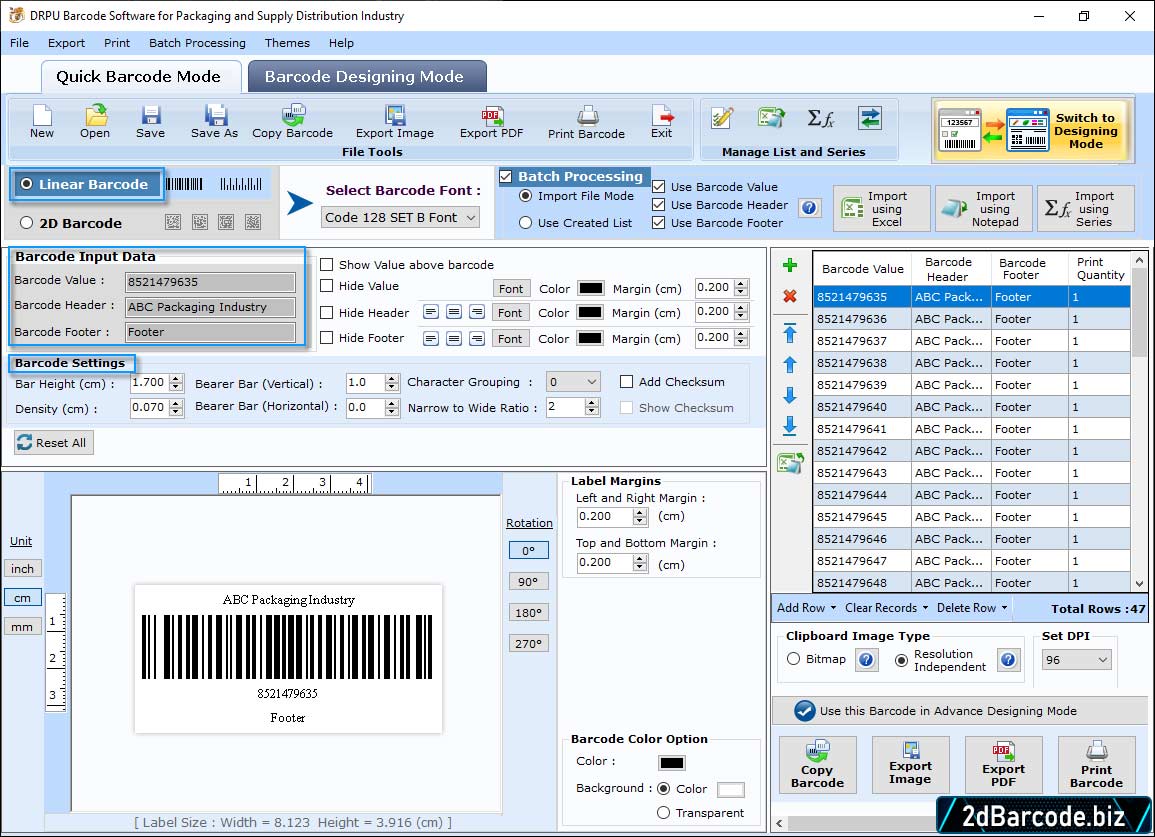Click the 90° rotation button
The image size is (1155, 837).
pos(528,581)
